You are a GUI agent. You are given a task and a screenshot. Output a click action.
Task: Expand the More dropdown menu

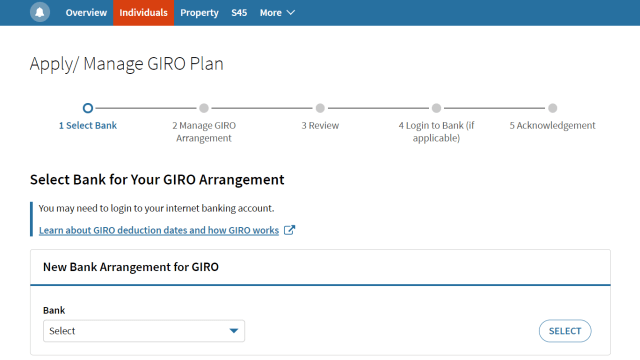(277, 13)
